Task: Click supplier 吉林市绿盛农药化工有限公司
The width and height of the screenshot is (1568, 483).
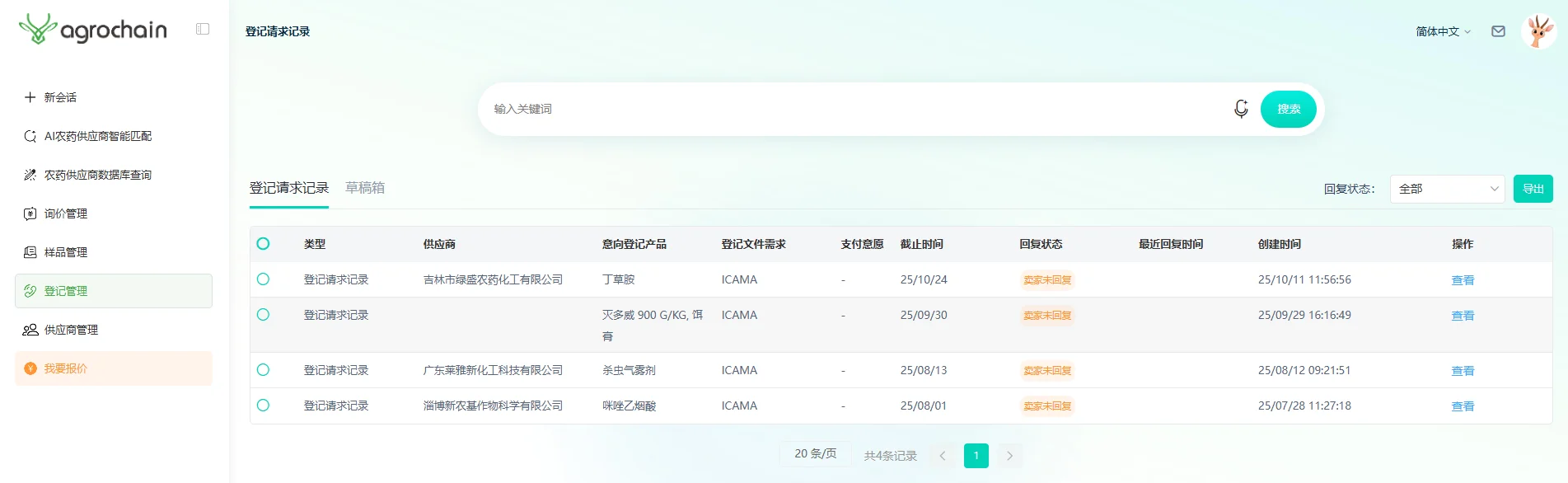Action: coord(493,279)
